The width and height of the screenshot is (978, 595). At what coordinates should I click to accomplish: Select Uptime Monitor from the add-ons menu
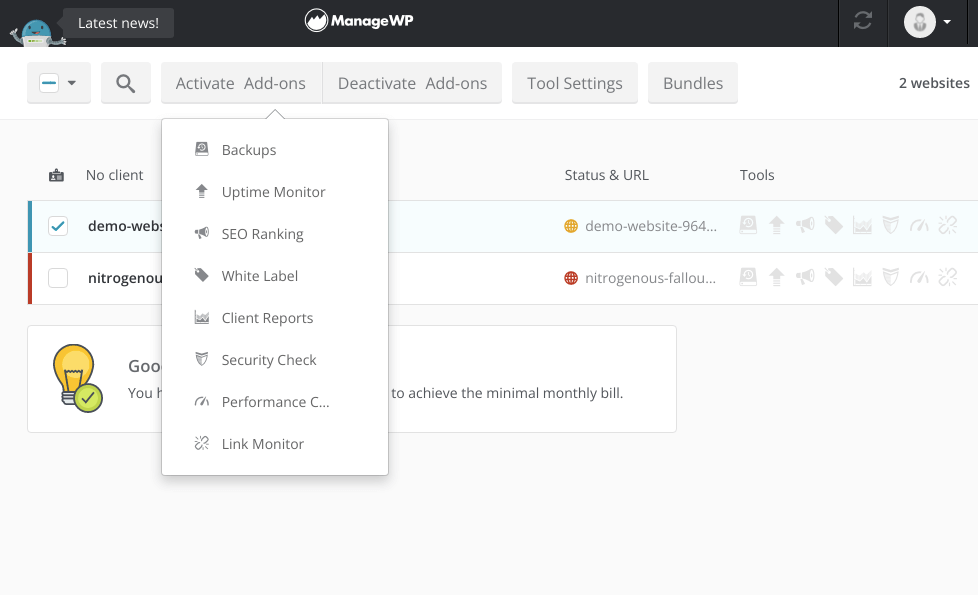click(273, 192)
